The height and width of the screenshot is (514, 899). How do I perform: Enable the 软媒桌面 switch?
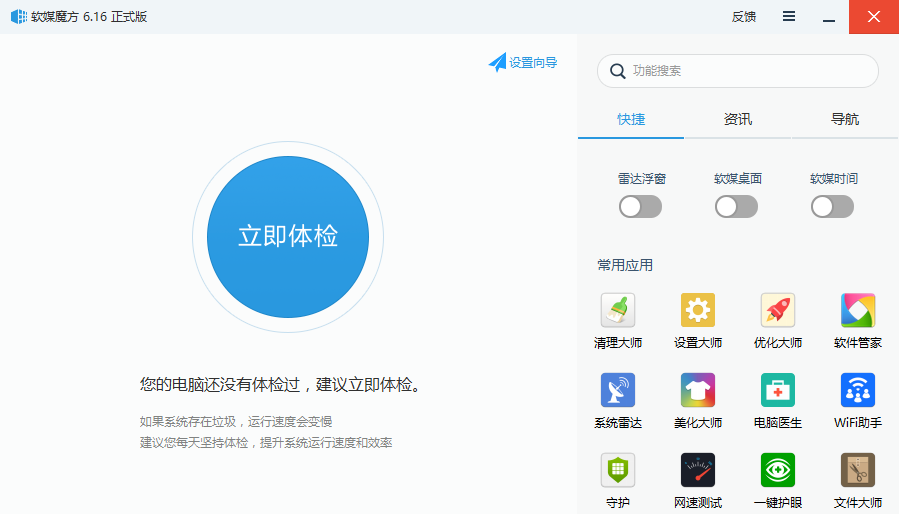(x=736, y=207)
